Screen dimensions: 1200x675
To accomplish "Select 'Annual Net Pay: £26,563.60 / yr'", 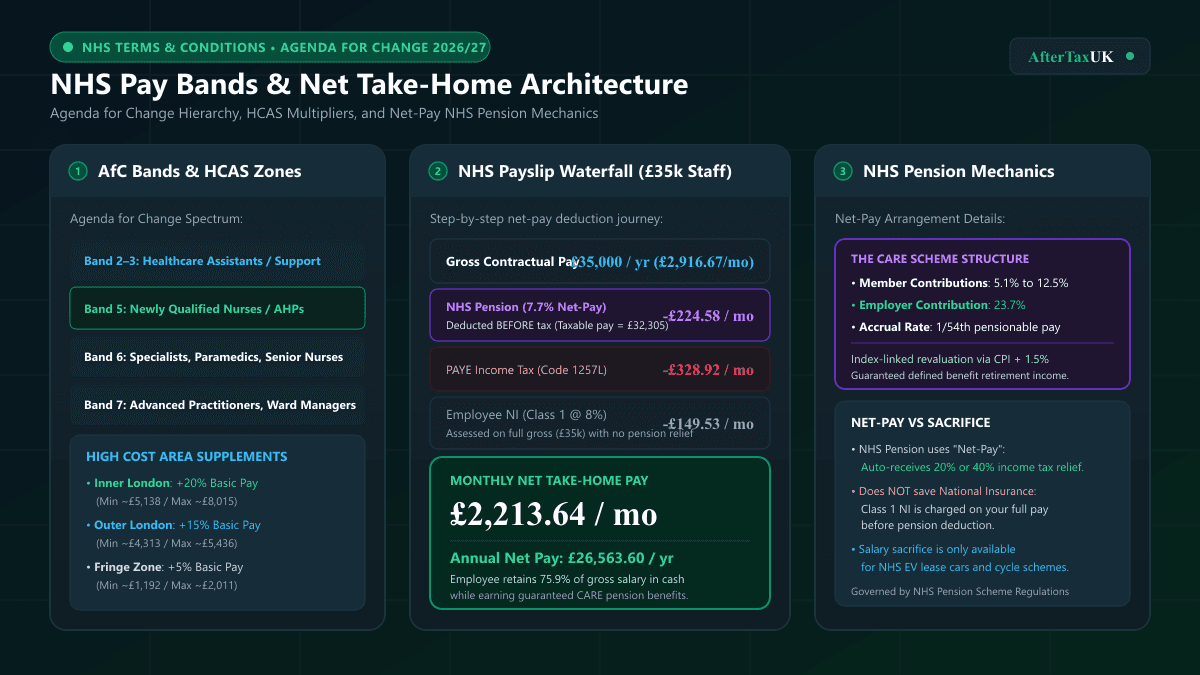I will (x=561, y=558).
